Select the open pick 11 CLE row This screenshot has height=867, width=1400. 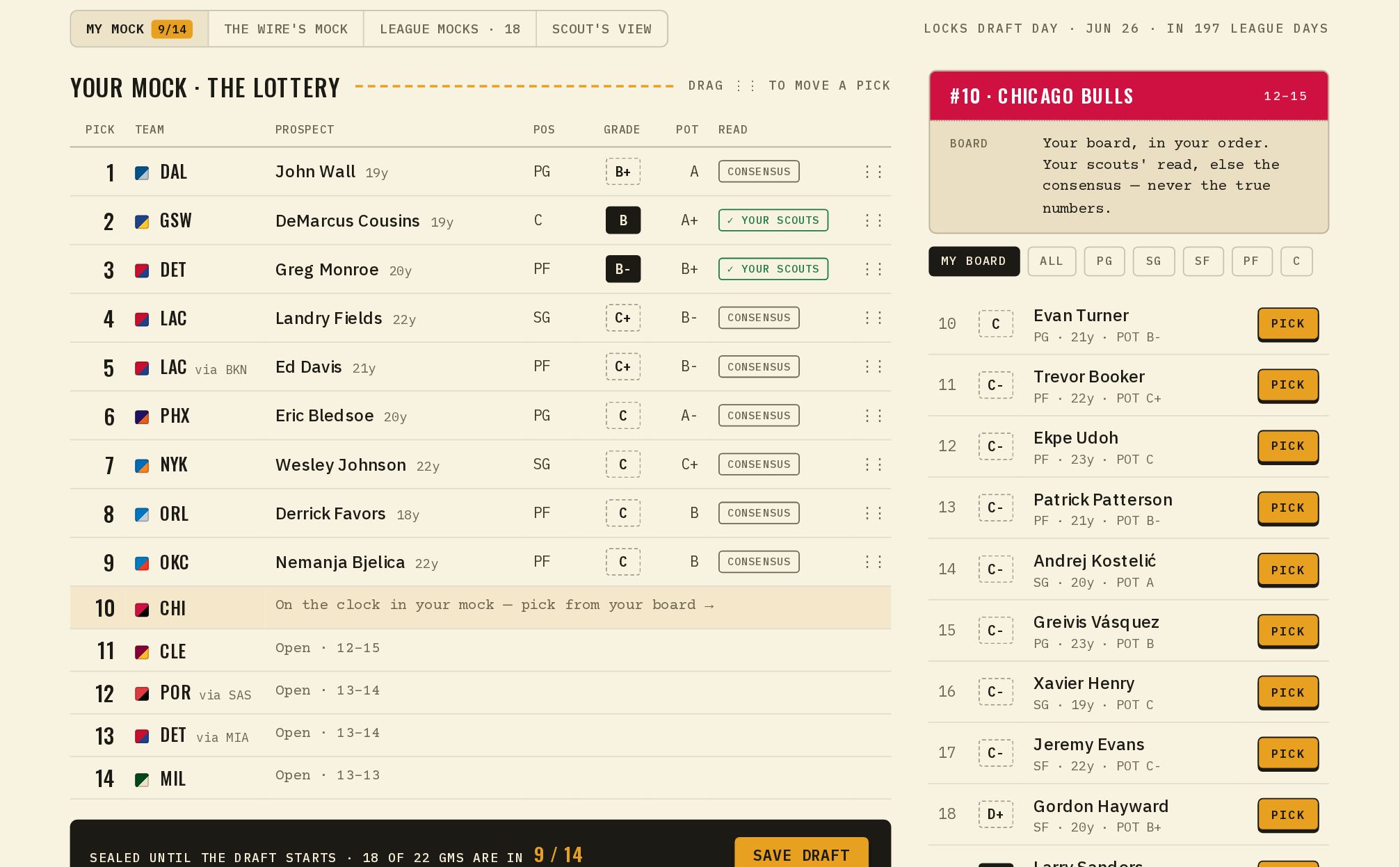click(481, 650)
